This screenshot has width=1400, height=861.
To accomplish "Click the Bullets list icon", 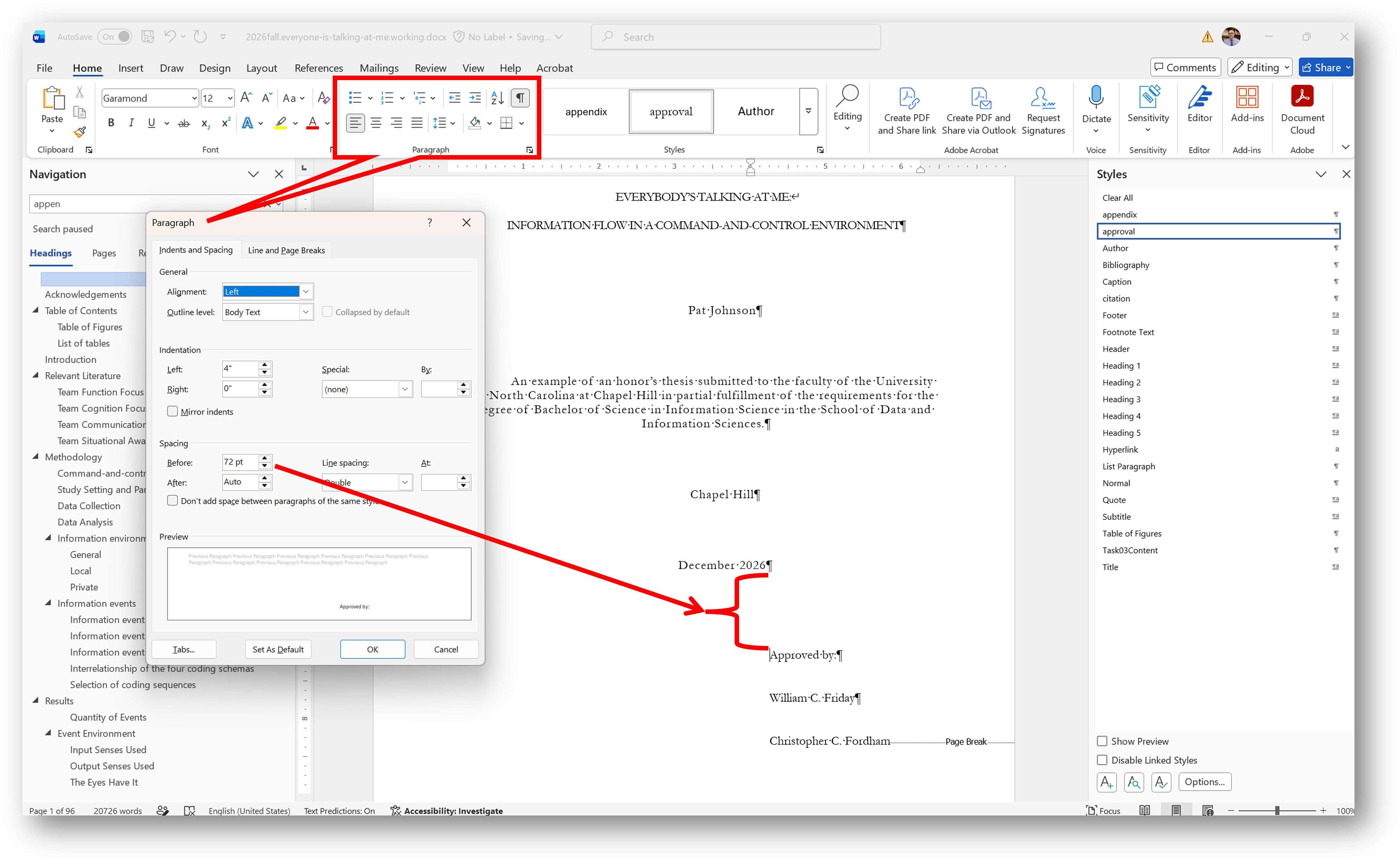I will point(355,98).
